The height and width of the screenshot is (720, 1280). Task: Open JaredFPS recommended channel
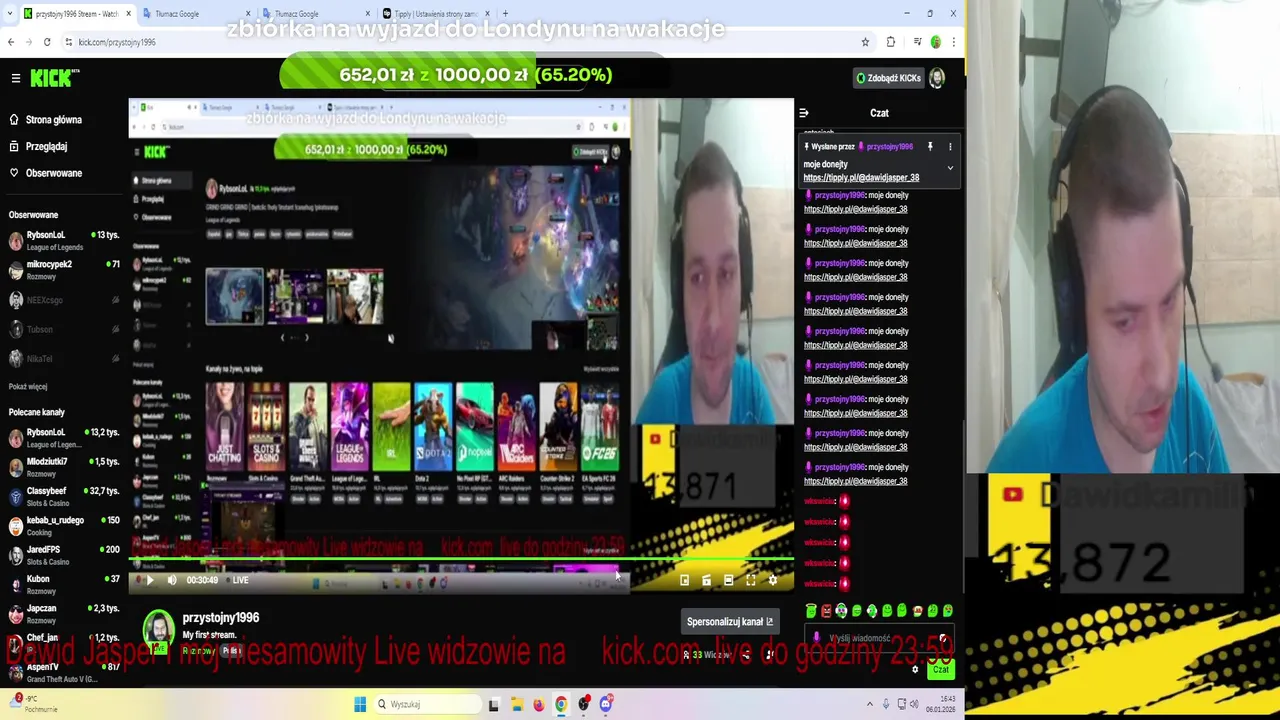pyautogui.click(x=62, y=555)
